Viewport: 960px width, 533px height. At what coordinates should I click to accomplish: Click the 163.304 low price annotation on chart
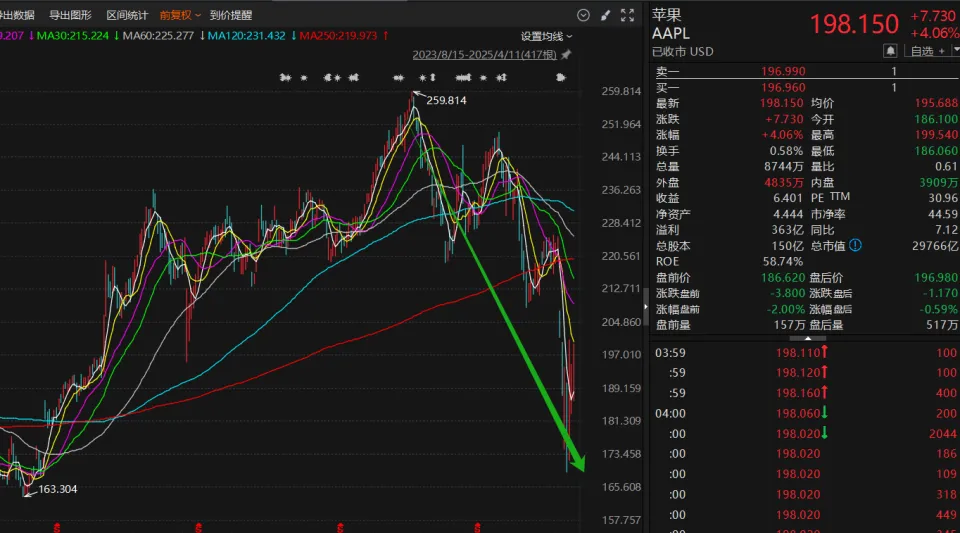(x=58, y=489)
